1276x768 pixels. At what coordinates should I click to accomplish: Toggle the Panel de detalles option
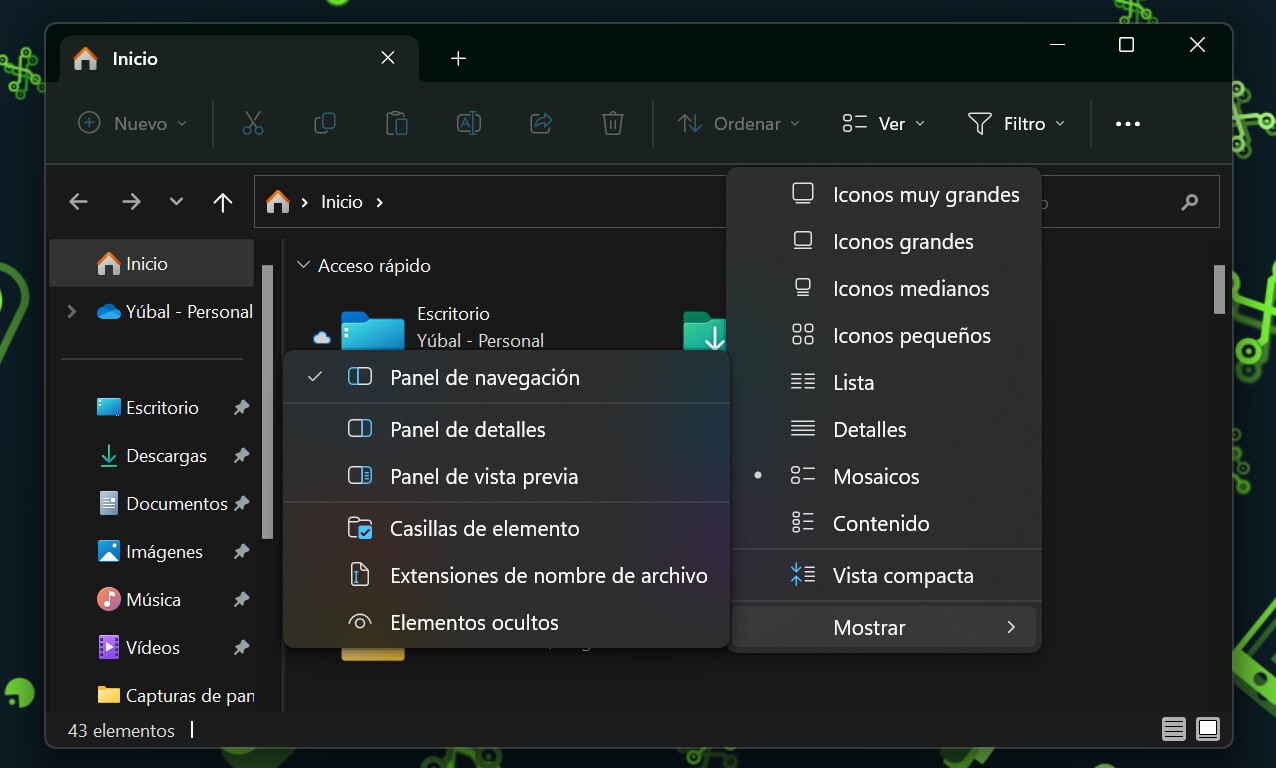pos(467,429)
